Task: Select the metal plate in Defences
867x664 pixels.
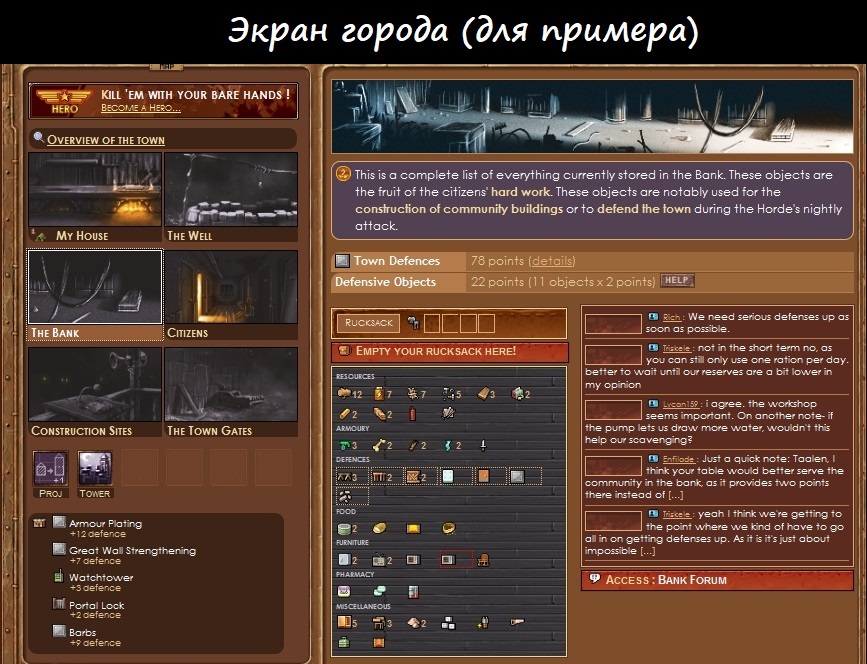Action: pos(517,477)
